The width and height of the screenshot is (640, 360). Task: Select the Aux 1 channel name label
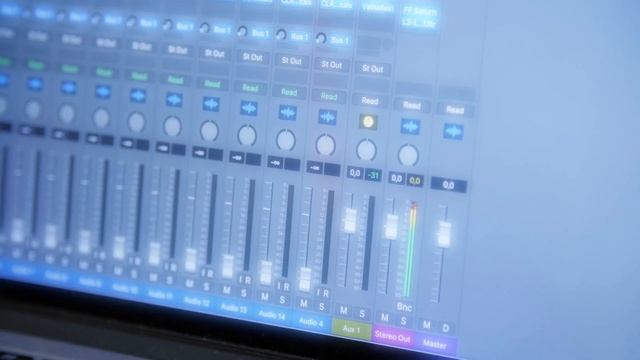click(351, 329)
